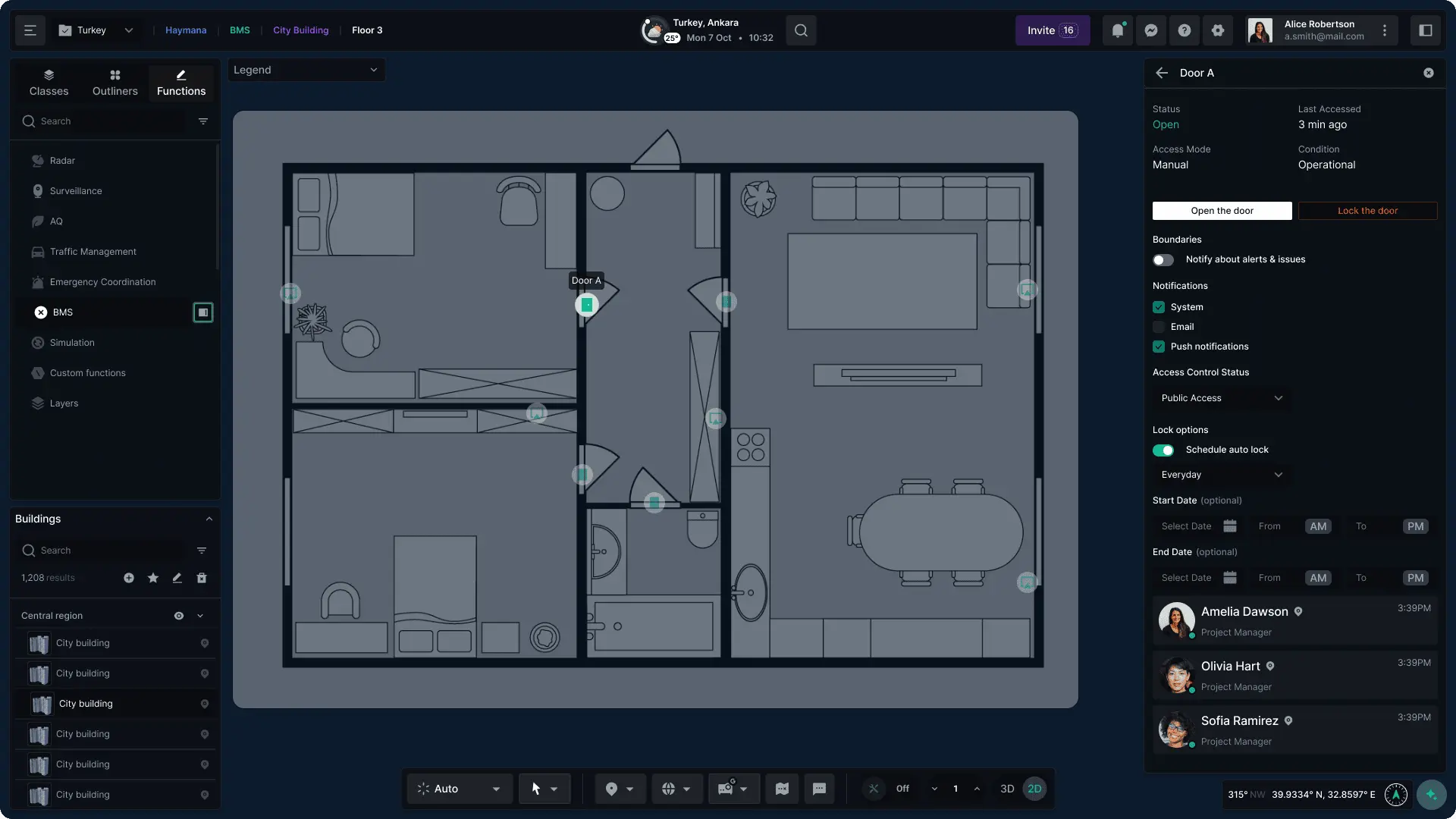Click the notifications bell icon
Viewport: 1456px width, 819px height.
click(x=1117, y=30)
